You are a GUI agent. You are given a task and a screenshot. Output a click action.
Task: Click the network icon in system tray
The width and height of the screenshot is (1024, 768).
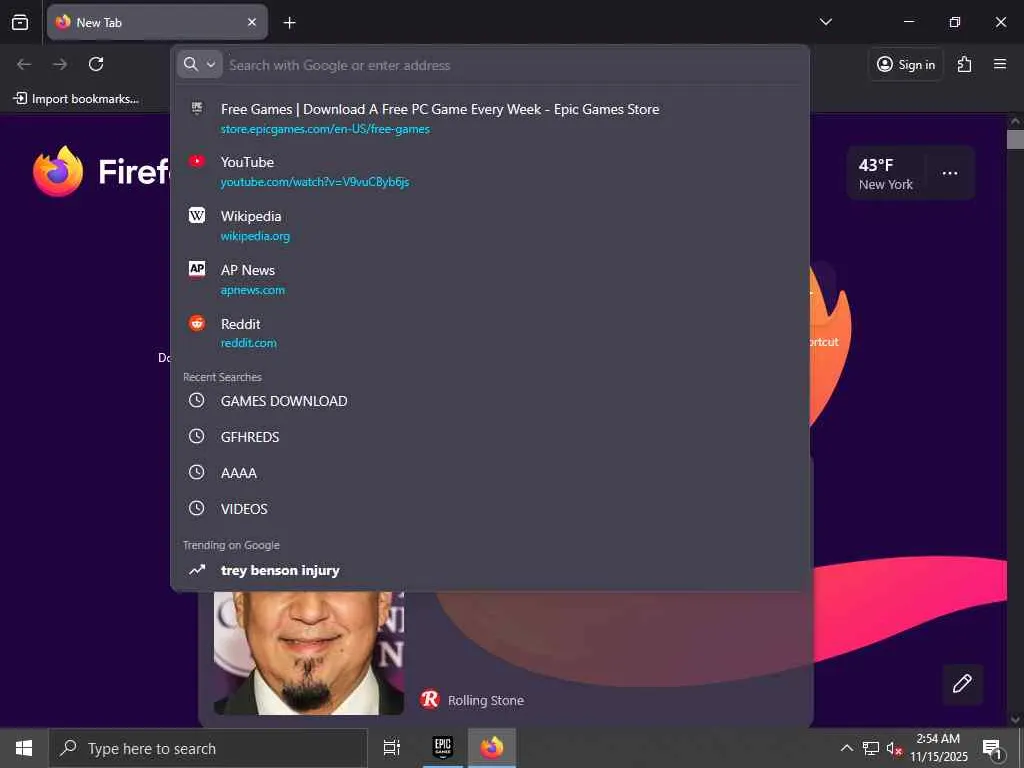[x=871, y=748]
